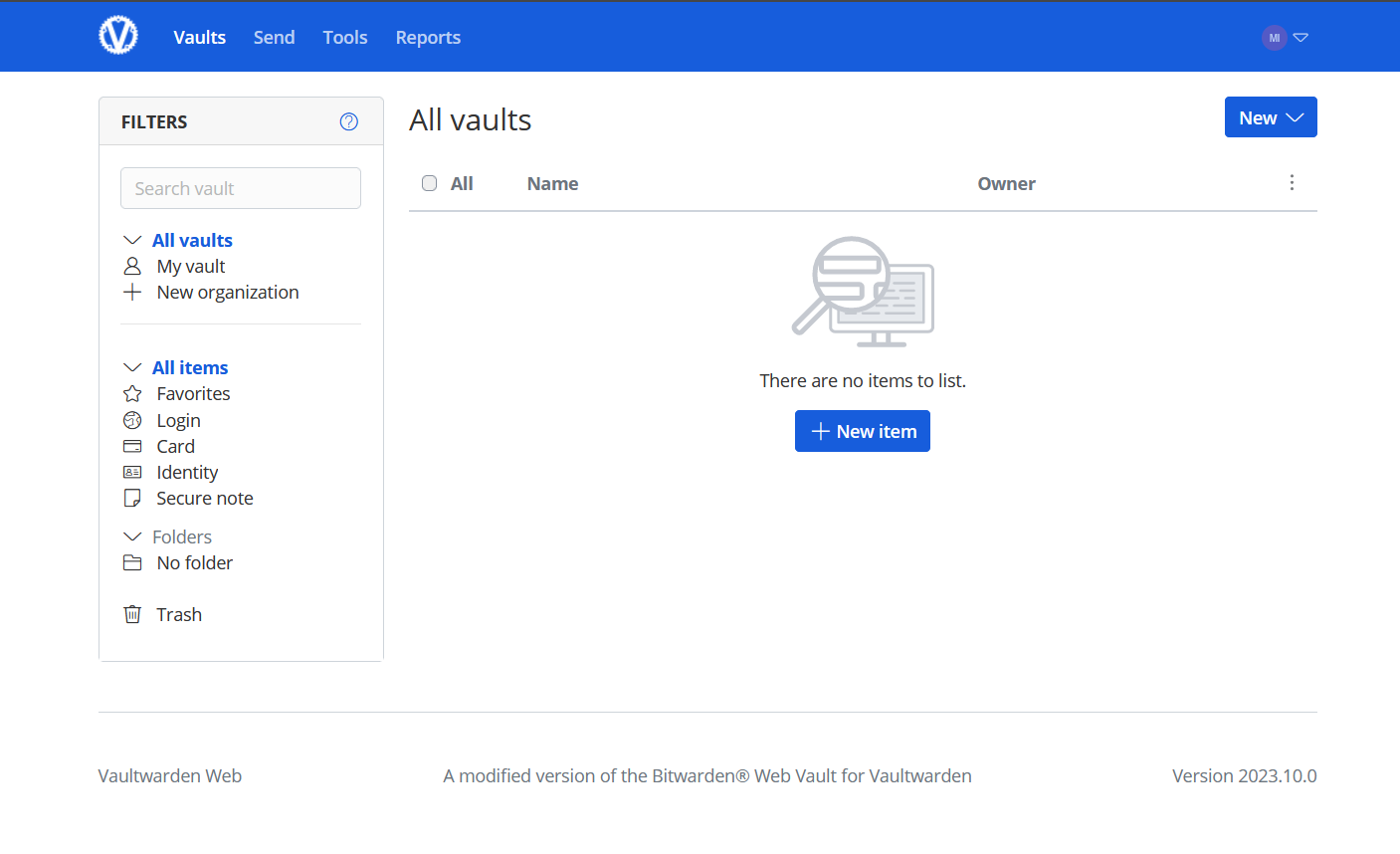Image resolution: width=1400 pixels, height=854 pixels.
Task: Open the Reports section
Action: 428,37
